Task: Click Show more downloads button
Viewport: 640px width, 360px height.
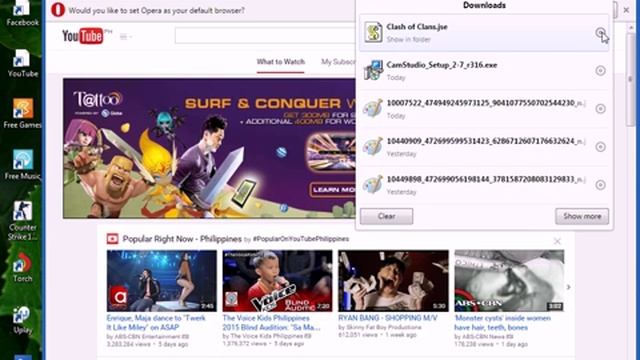Action: [582, 216]
